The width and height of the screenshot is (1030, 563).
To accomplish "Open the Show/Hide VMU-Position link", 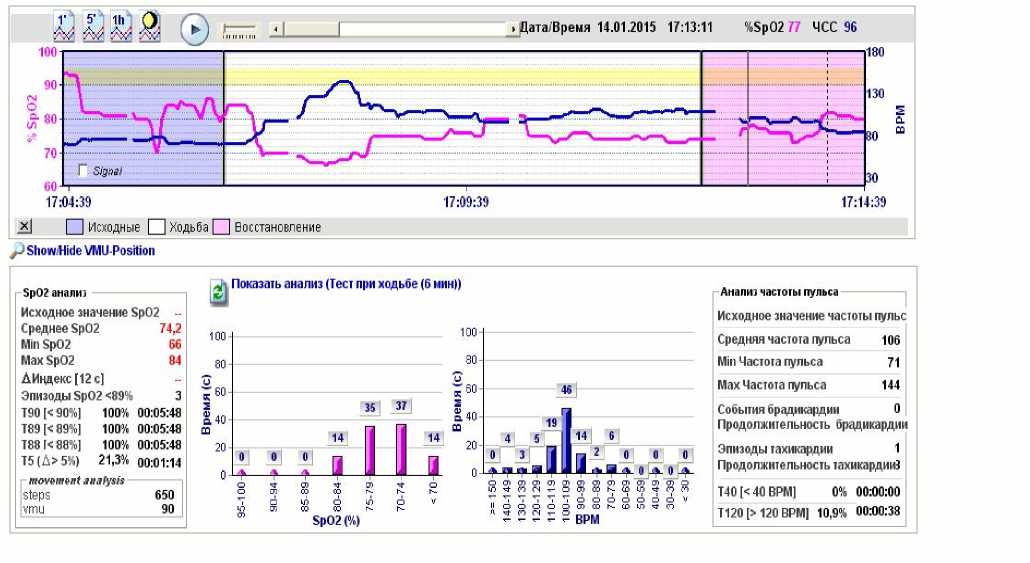I will click(x=90, y=251).
